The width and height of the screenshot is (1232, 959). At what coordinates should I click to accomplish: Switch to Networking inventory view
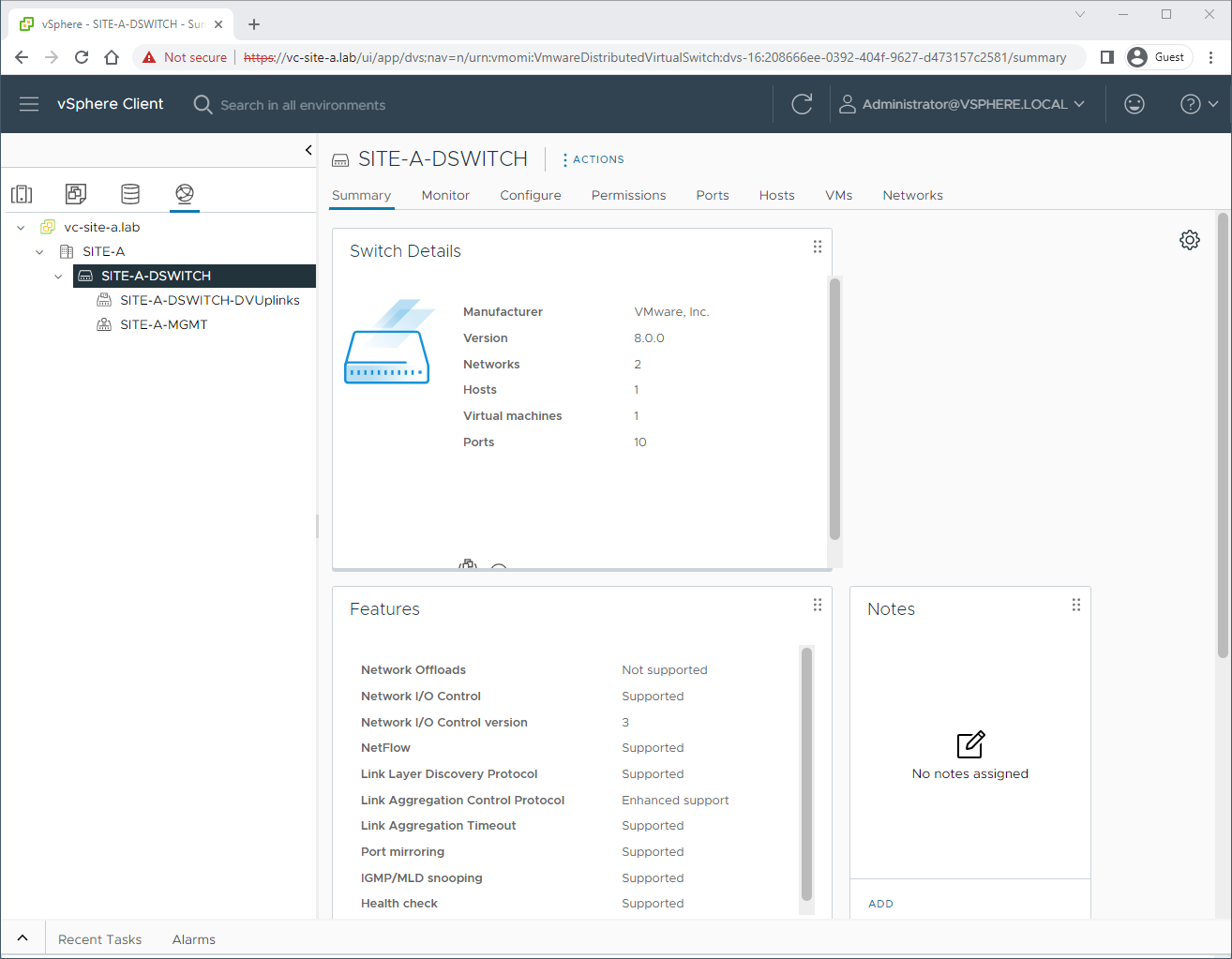tap(185, 194)
